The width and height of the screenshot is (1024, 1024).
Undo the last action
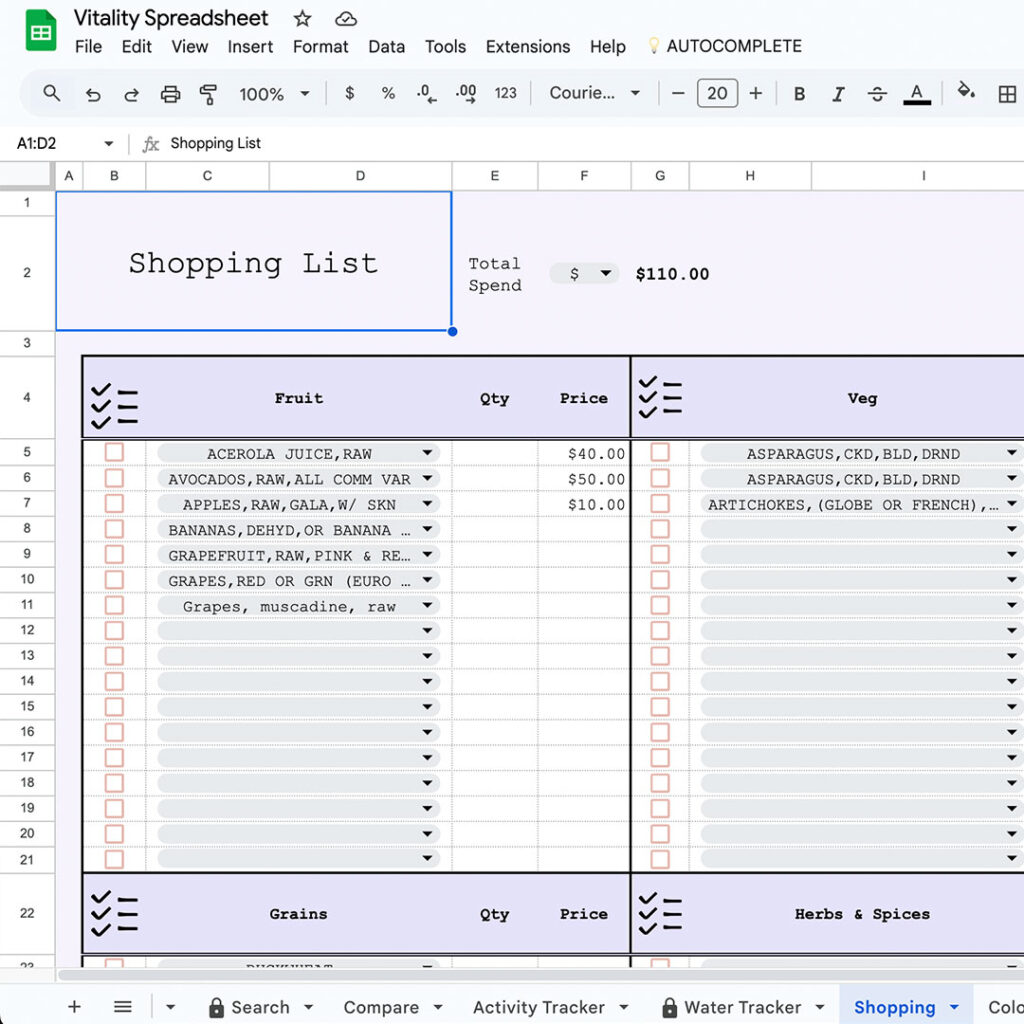tap(93, 94)
